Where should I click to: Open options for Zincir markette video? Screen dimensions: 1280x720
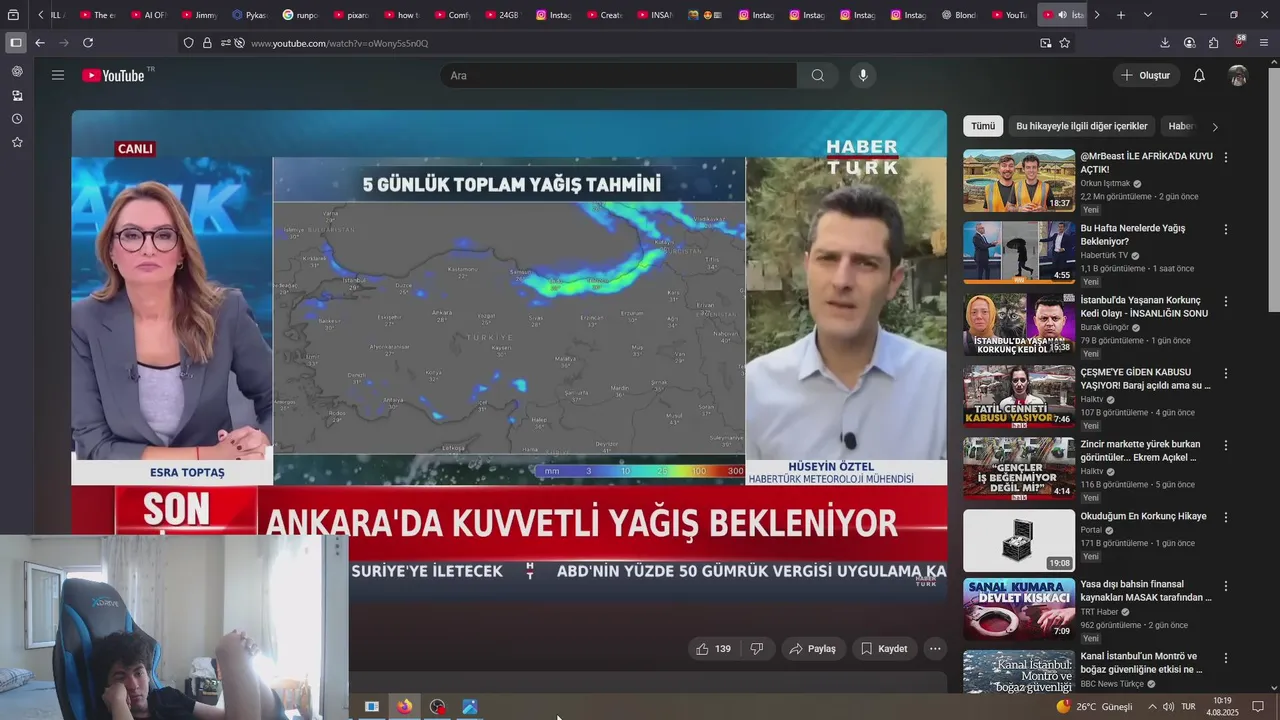click(1225, 445)
